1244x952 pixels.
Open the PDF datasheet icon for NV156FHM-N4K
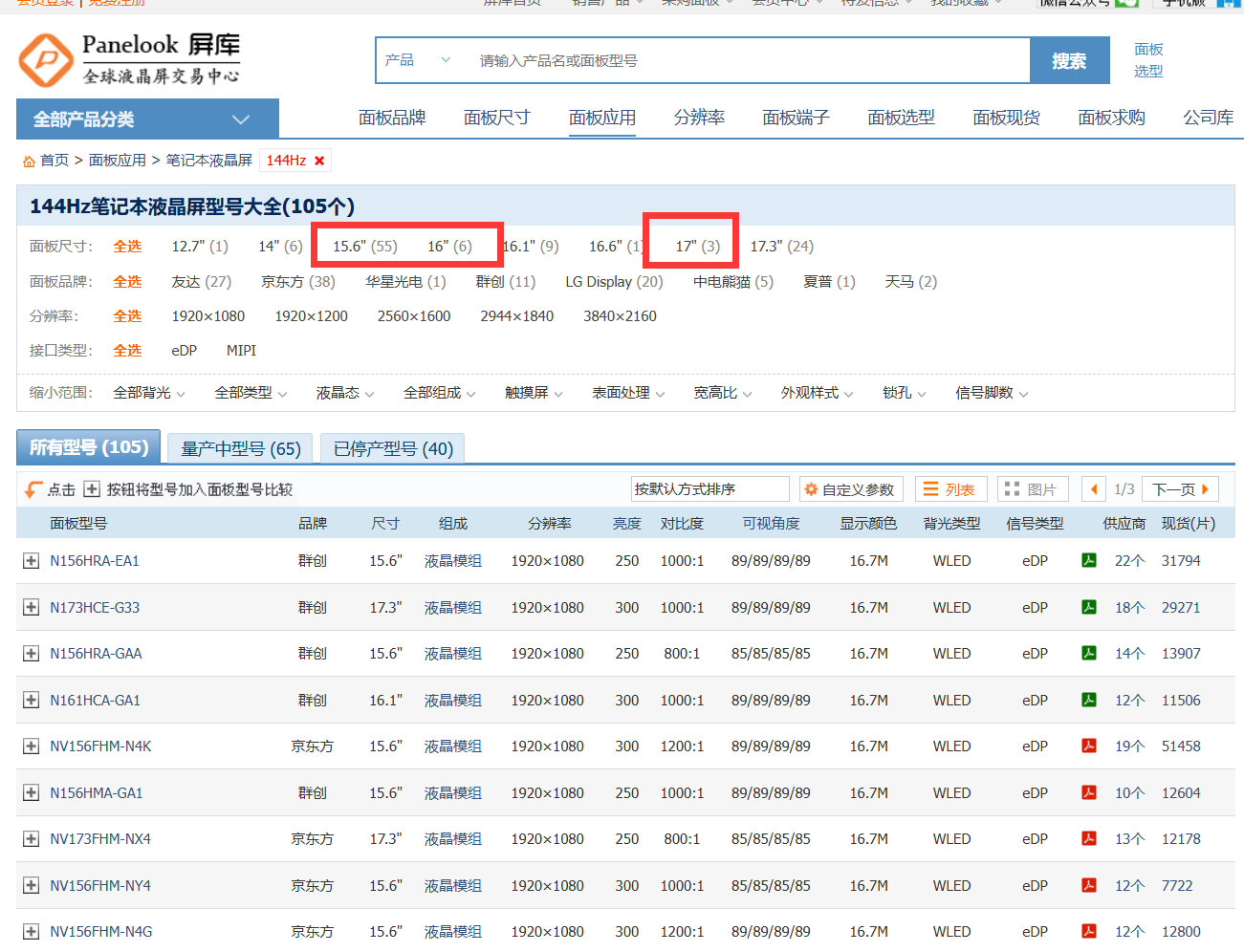[x=1089, y=746]
